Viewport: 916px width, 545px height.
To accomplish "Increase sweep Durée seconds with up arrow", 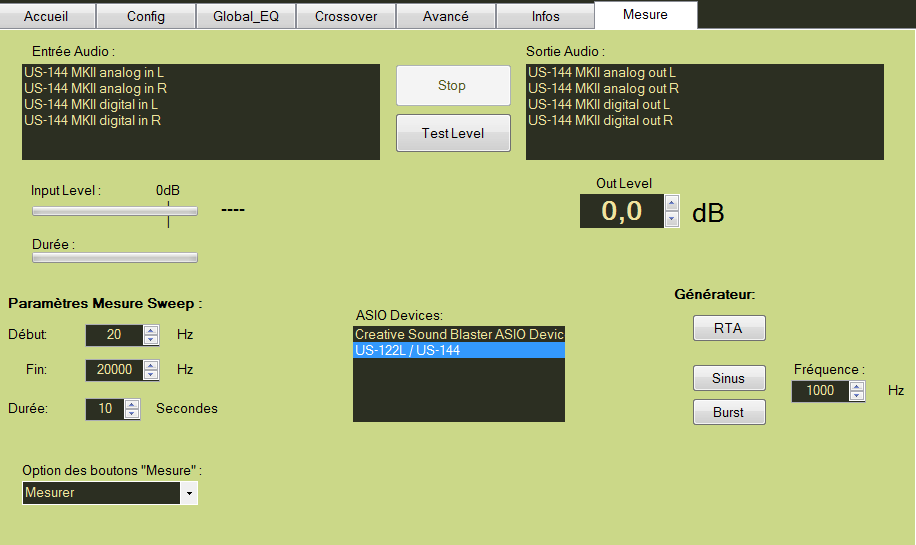I will (x=132, y=403).
